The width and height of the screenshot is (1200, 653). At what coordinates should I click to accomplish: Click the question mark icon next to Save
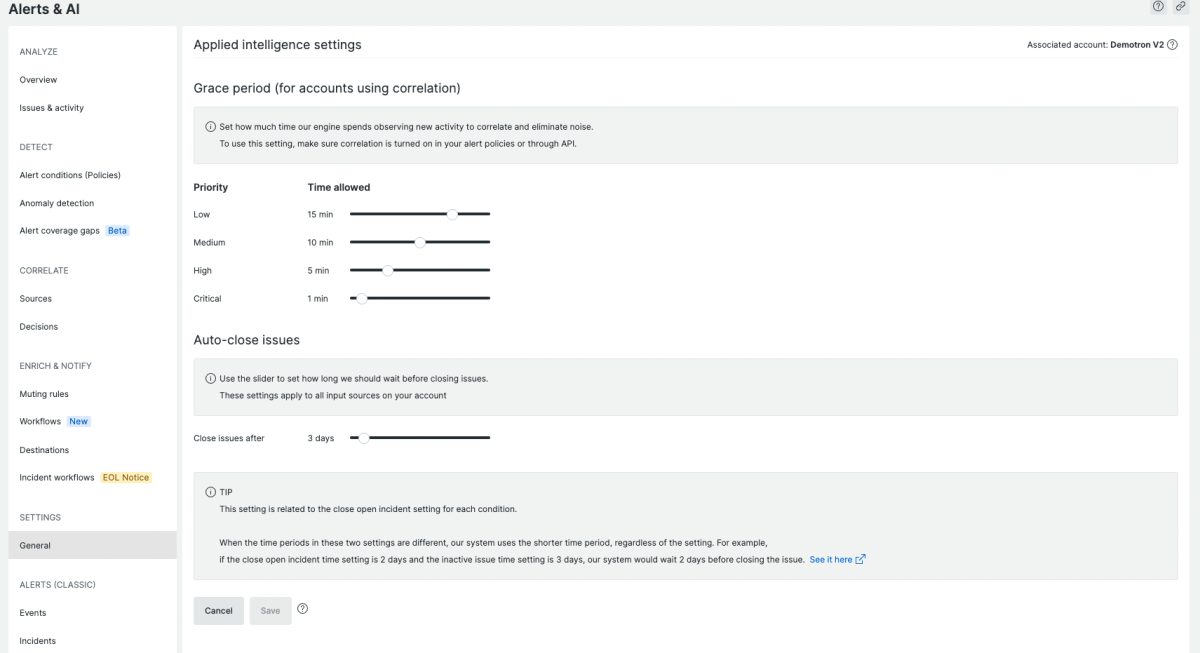coord(302,609)
